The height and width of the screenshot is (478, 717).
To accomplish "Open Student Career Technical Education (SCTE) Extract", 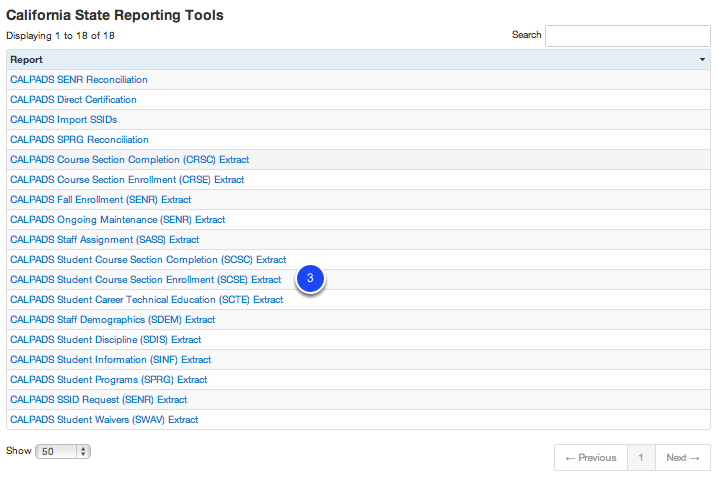I will coord(147,300).
